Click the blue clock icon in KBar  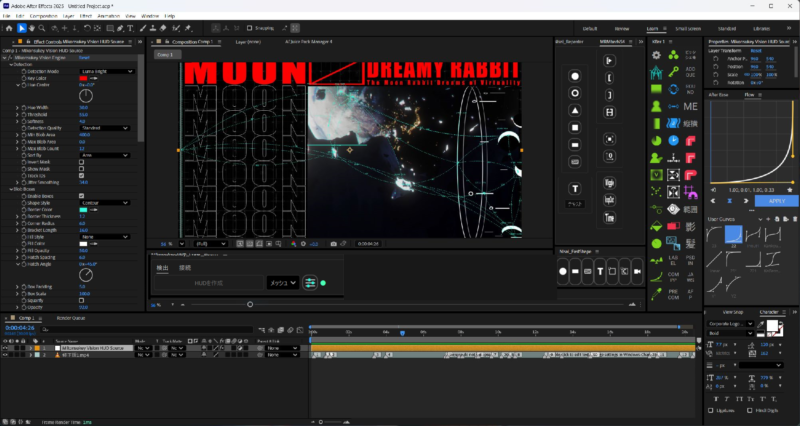tap(673, 140)
